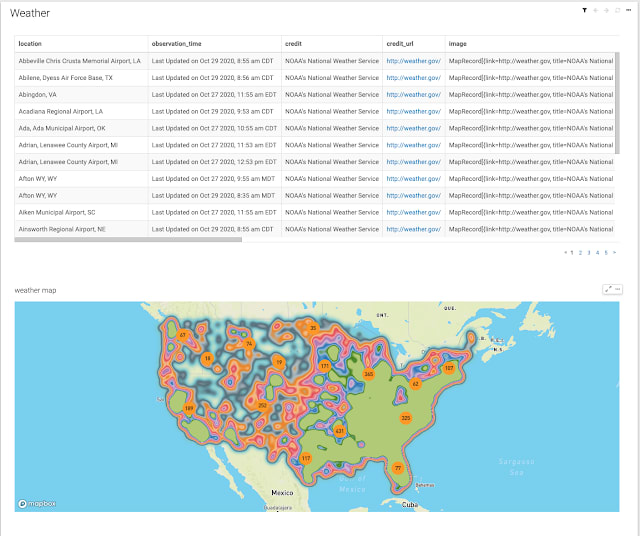Open weather.gov link in Abingdon, VA row
This screenshot has width=640, height=536.
pos(413,94)
